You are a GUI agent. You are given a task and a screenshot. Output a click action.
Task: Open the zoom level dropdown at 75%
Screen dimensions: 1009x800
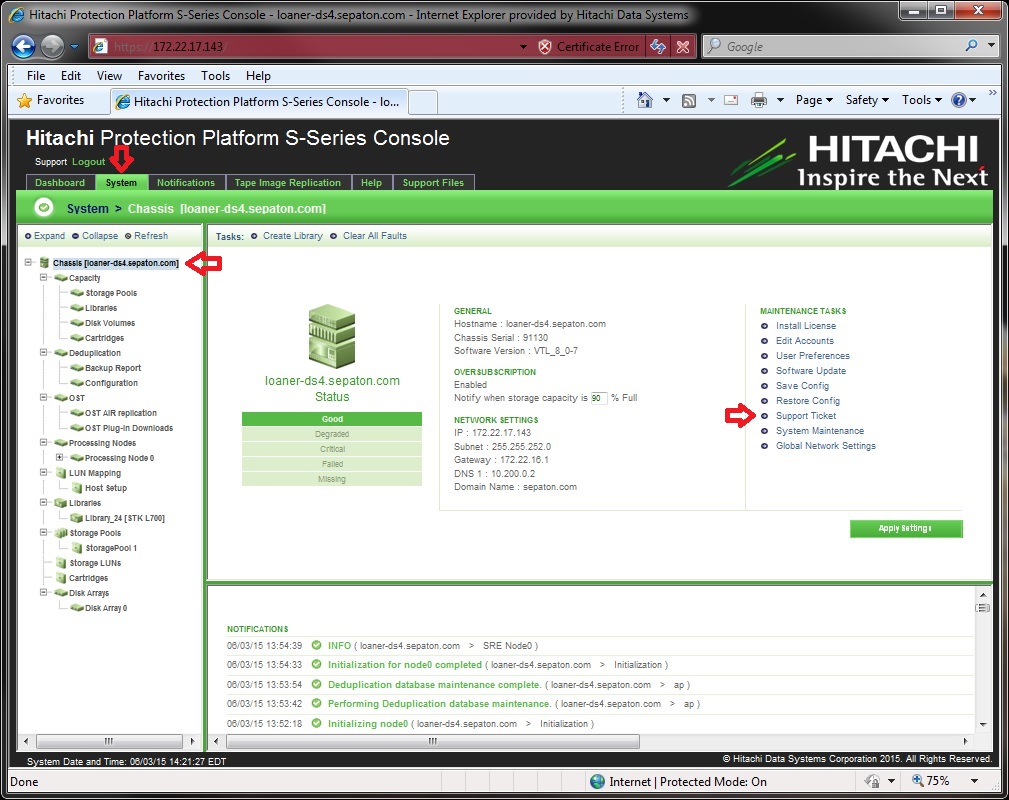[x=974, y=781]
